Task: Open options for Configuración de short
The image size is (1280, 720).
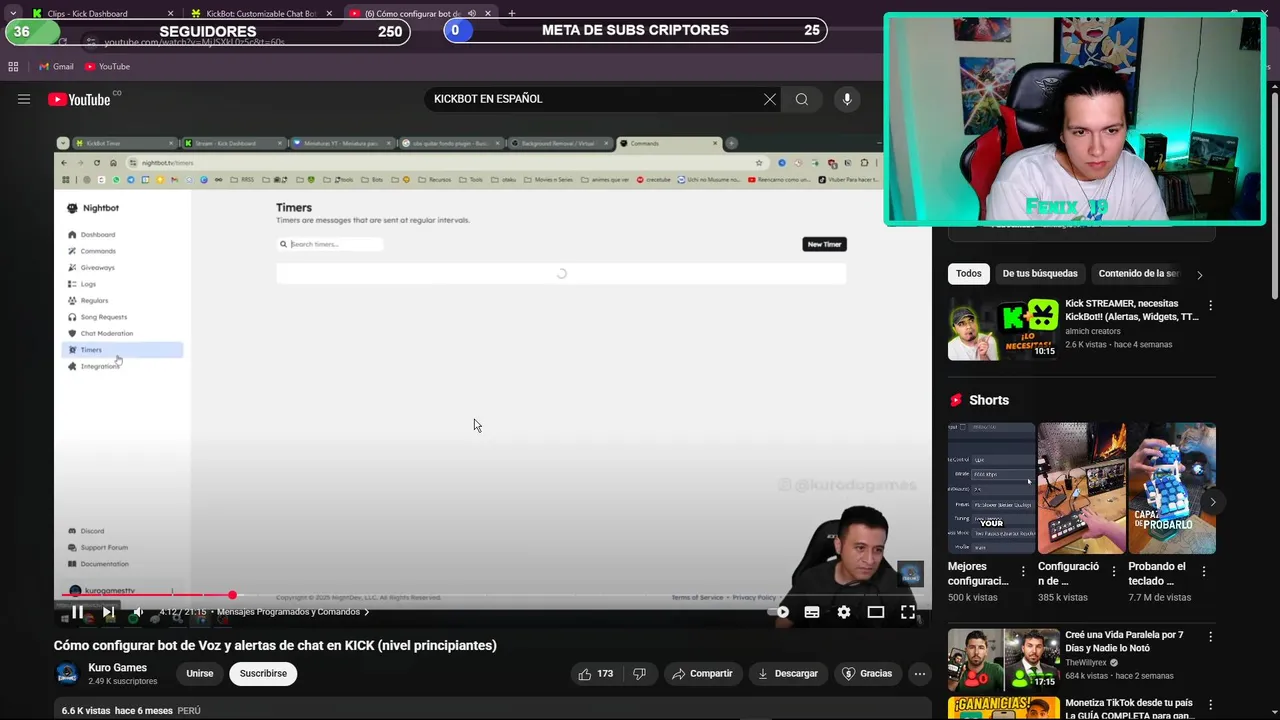Action: click(1113, 572)
